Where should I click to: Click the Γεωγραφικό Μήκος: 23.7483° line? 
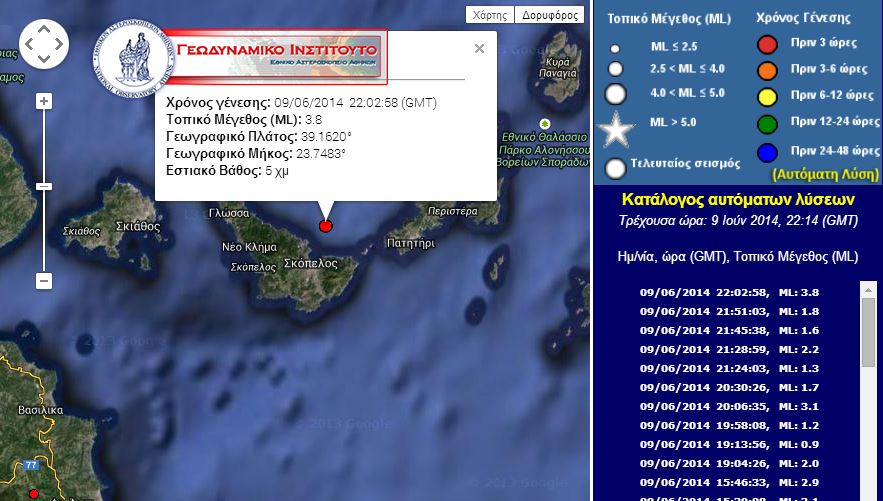[x=256, y=153]
